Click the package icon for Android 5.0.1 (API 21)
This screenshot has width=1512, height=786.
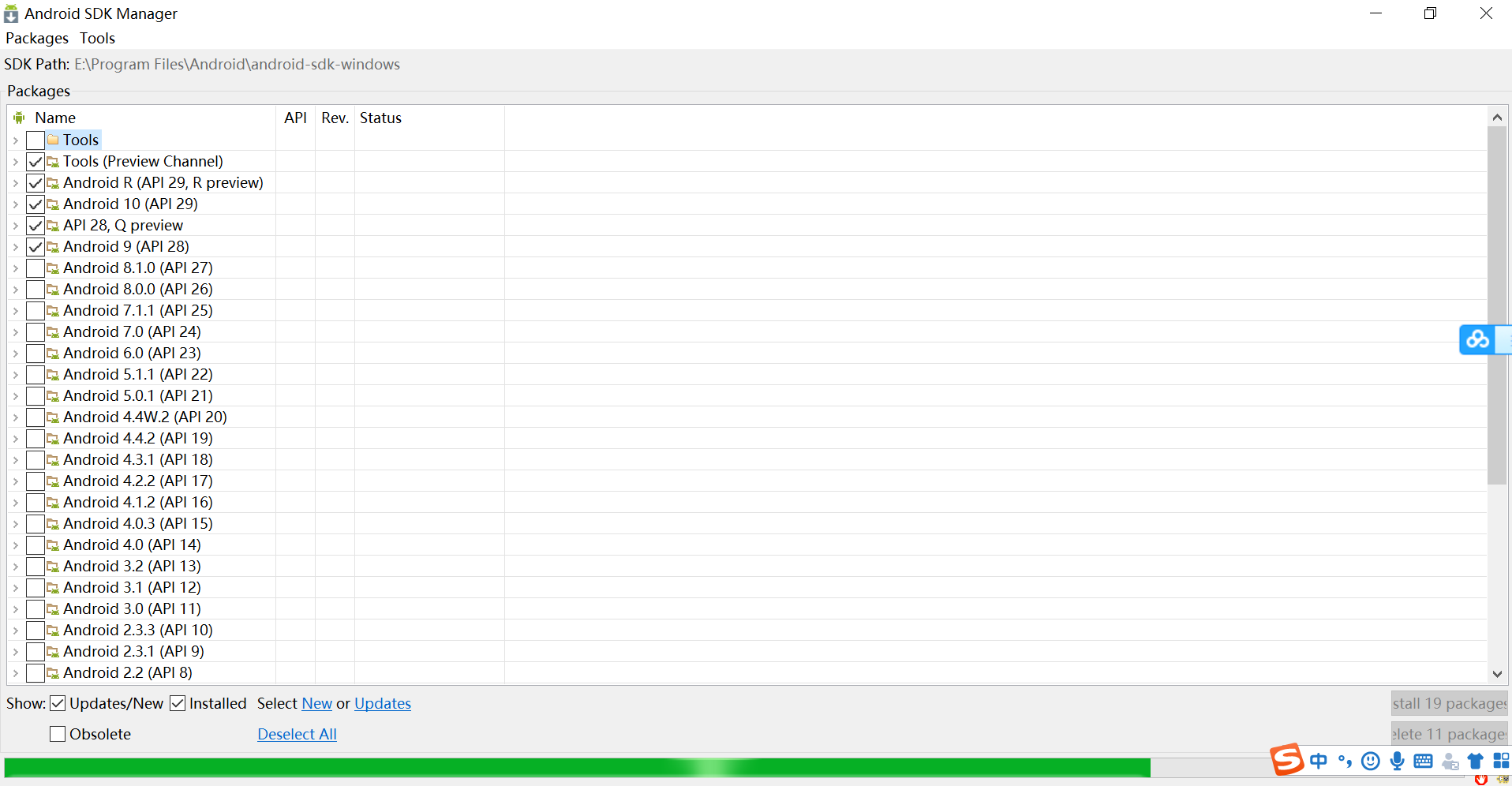[x=53, y=396]
